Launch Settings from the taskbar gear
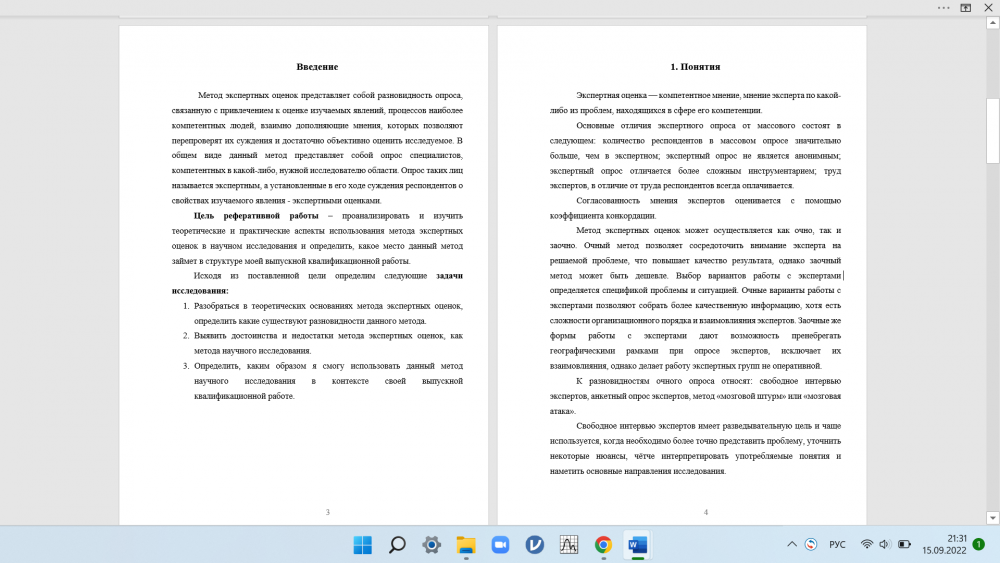This screenshot has width=1000, height=563. pos(431,545)
